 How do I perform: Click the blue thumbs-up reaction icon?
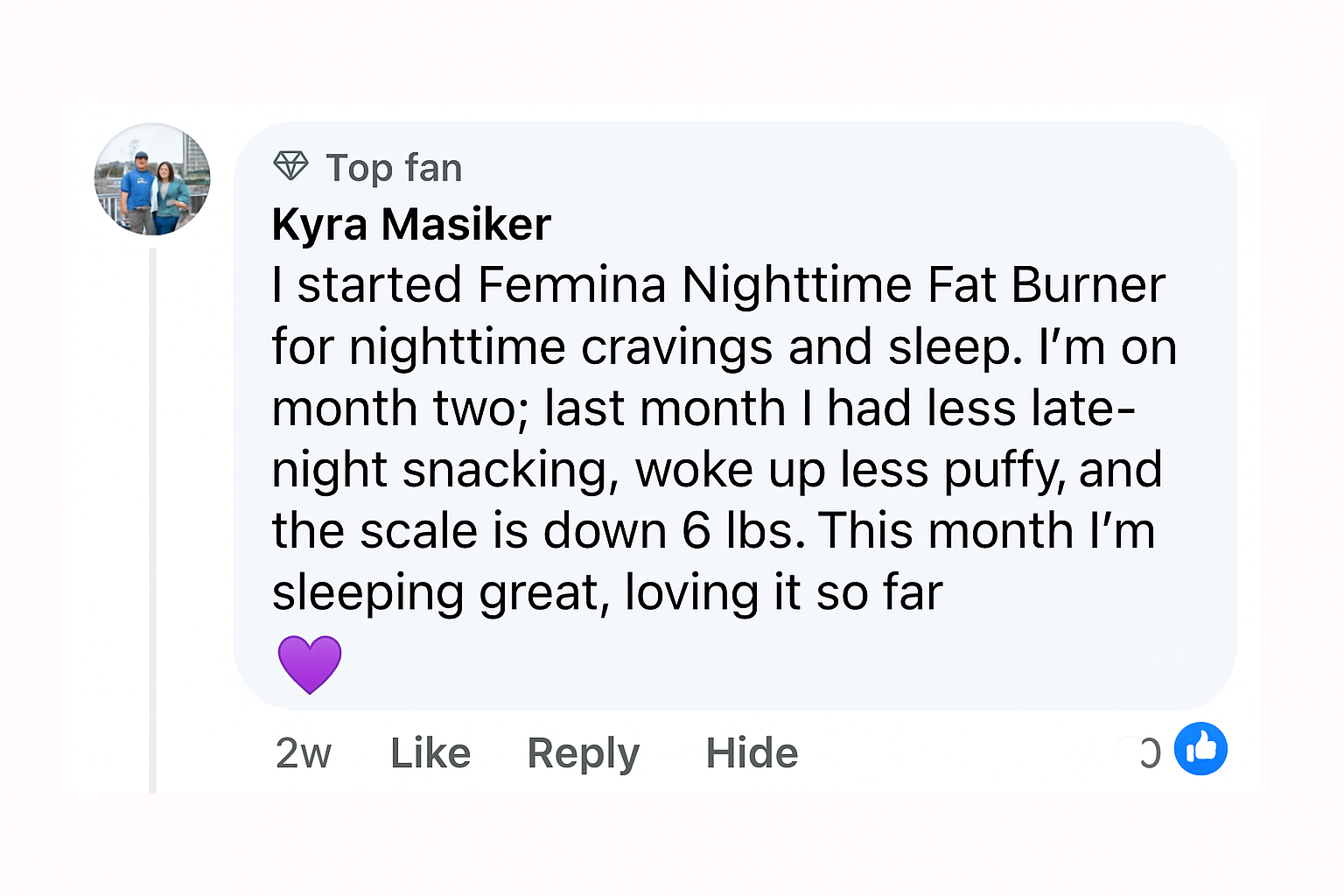1200,749
